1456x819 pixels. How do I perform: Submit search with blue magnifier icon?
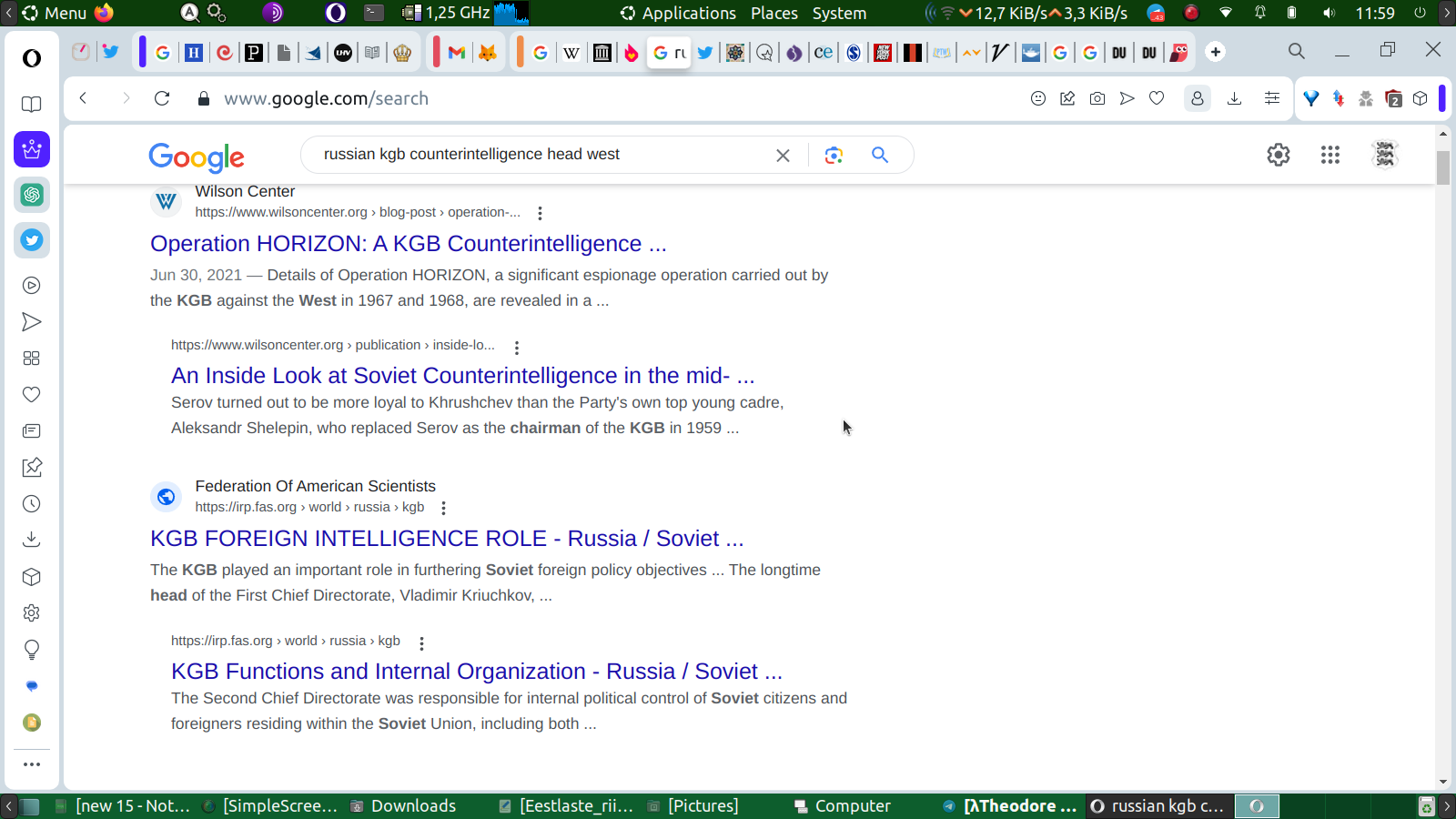pyautogui.click(x=880, y=155)
